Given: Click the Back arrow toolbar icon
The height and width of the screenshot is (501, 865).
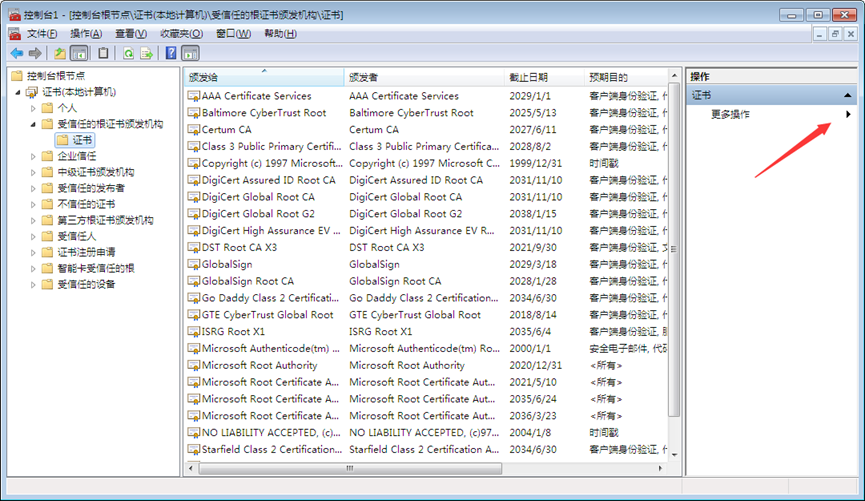Looking at the screenshot, I should (x=17, y=53).
